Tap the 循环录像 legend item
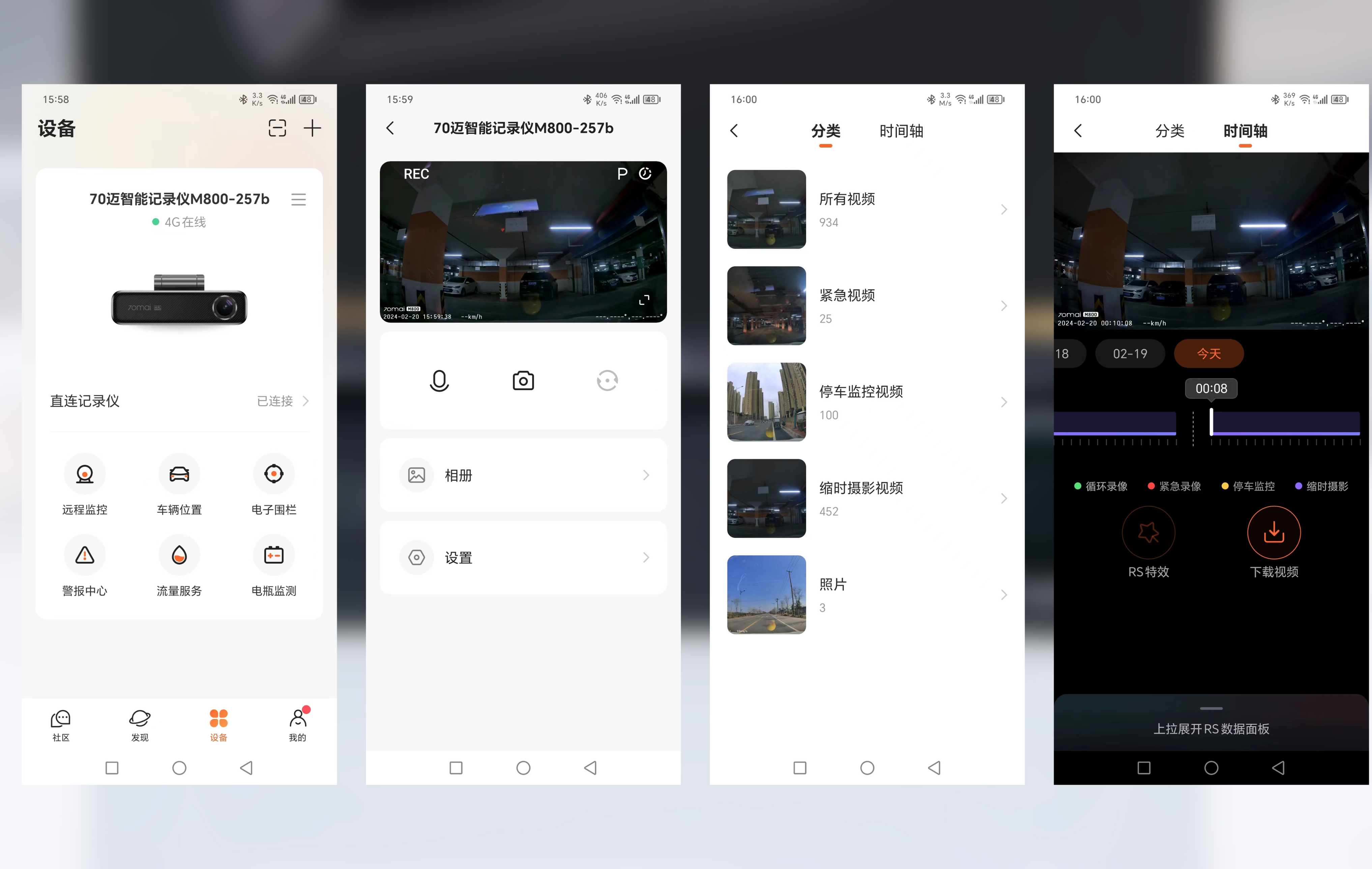Image resolution: width=1372 pixels, height=869 pixels. pos(1101,486)
